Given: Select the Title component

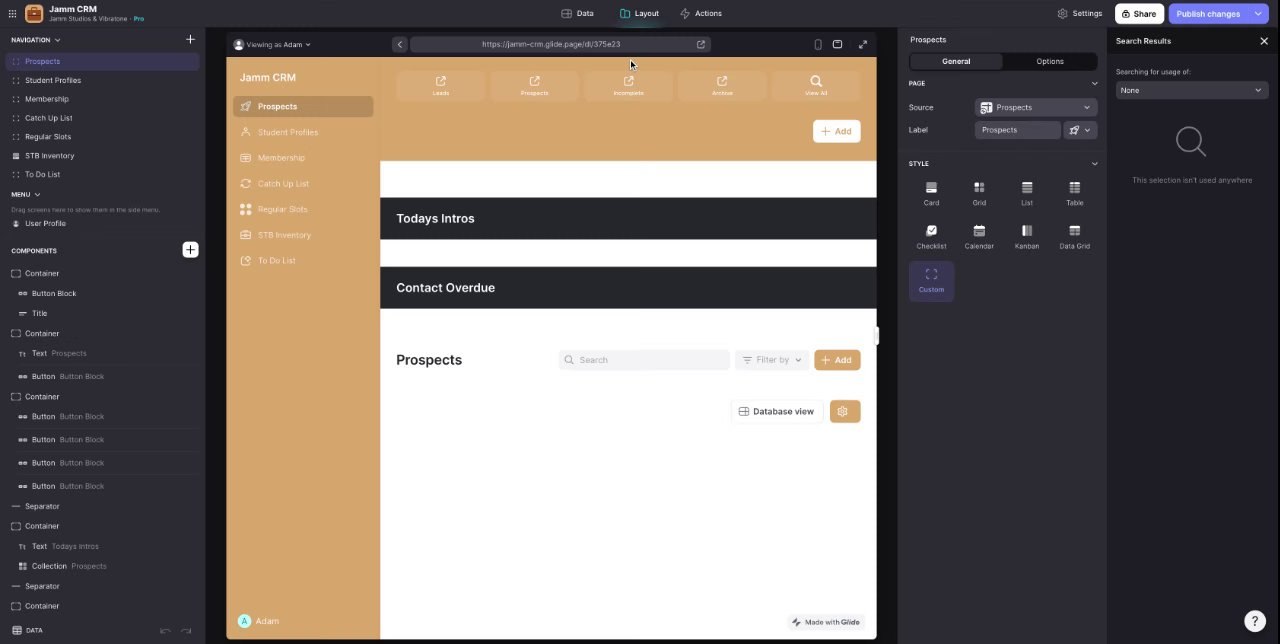Looking at the screenshot, I should (x=102, y=313).
